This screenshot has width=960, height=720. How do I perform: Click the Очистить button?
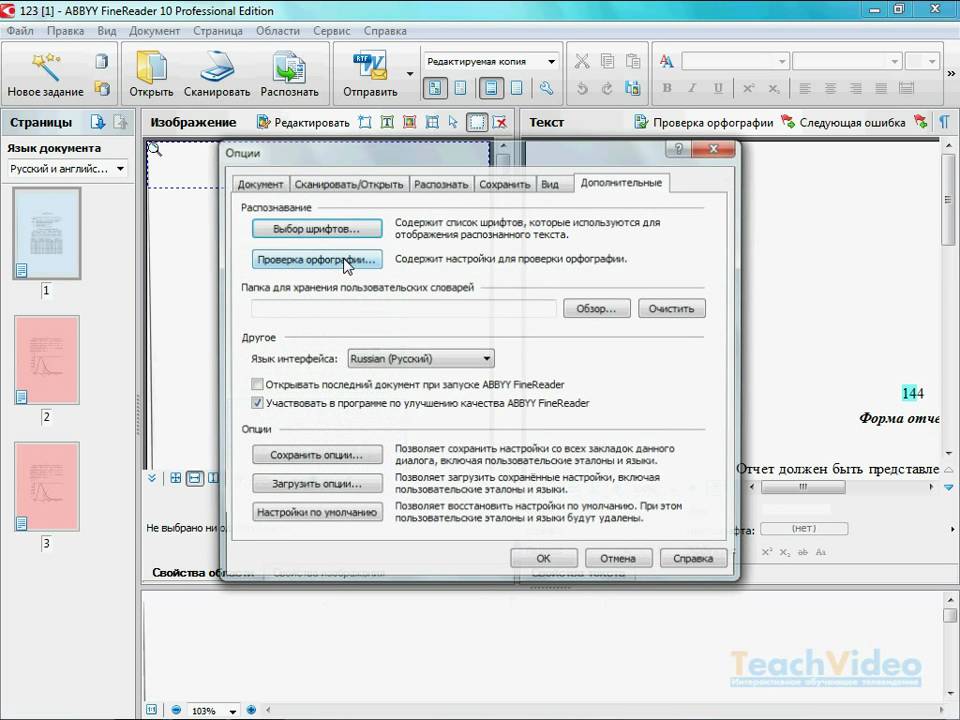click(x=672, y=309)
